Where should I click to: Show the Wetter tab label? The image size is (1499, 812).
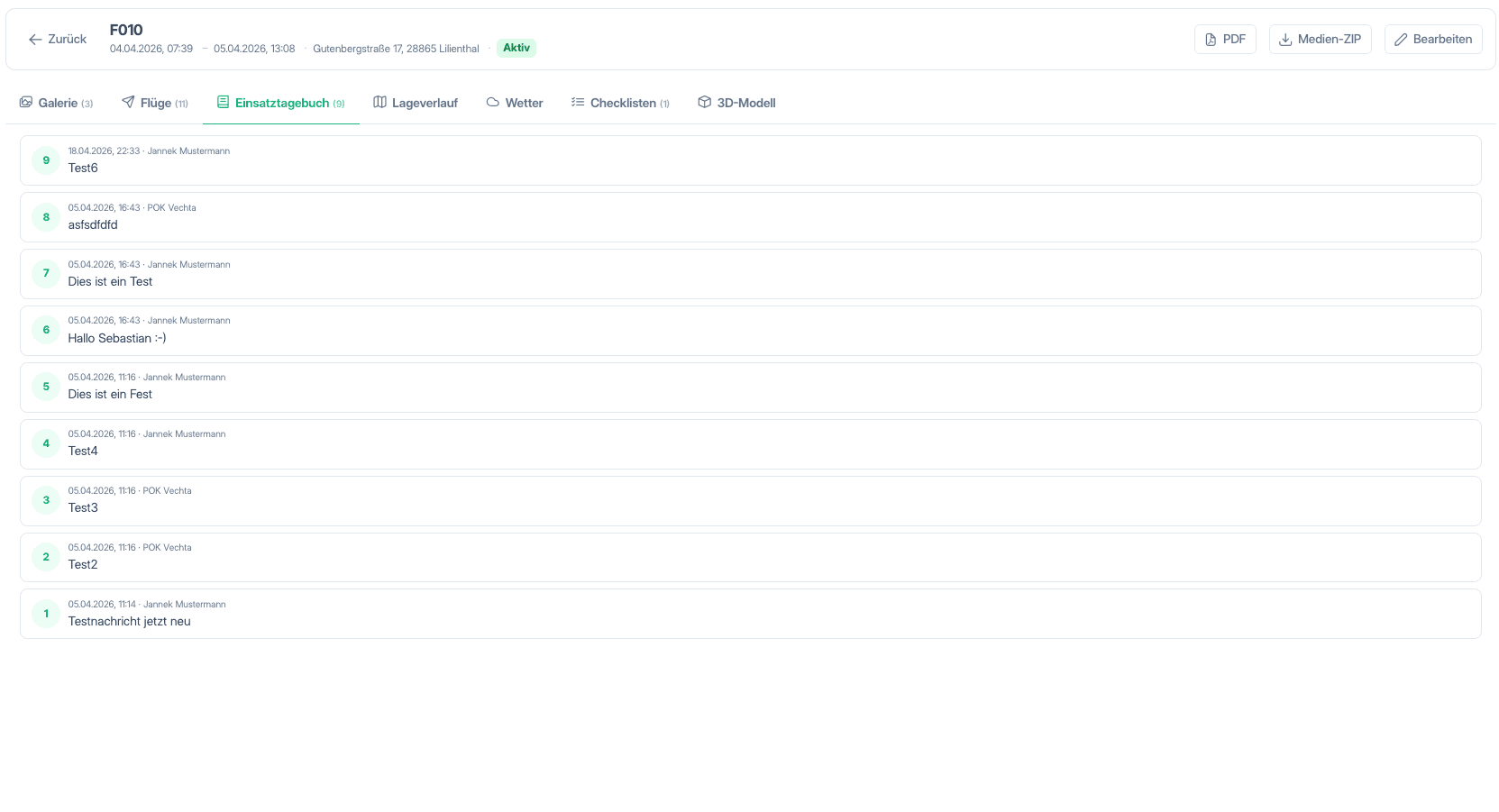524,104
